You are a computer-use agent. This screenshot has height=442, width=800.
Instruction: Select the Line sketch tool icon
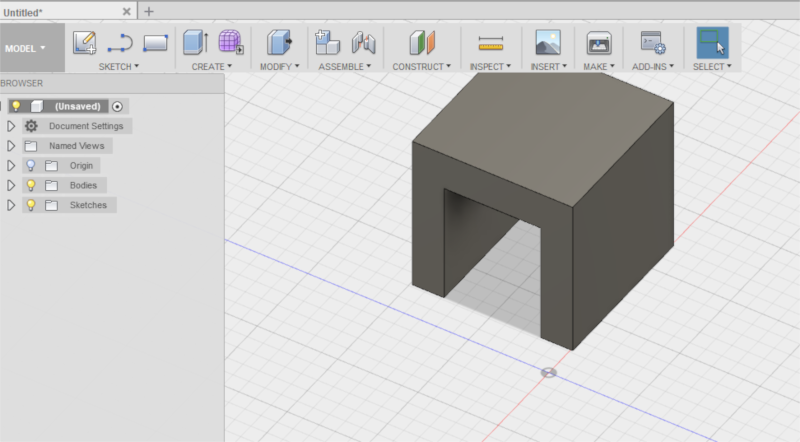pos(120,43)
